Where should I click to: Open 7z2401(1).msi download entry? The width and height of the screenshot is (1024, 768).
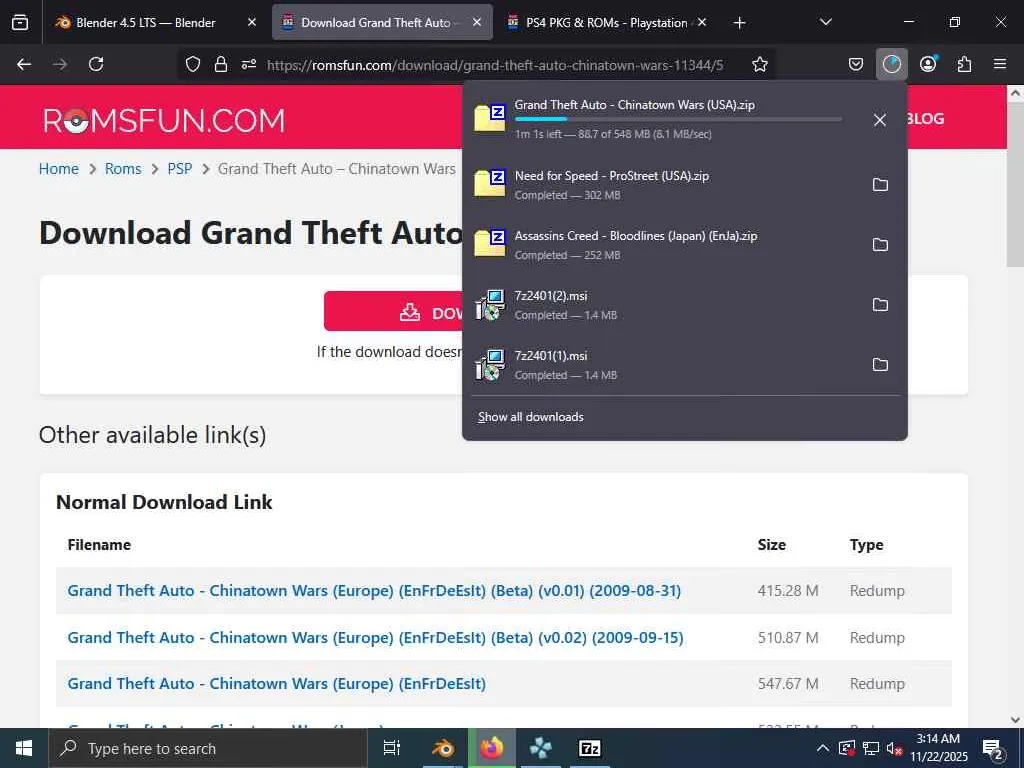point(665,364)
